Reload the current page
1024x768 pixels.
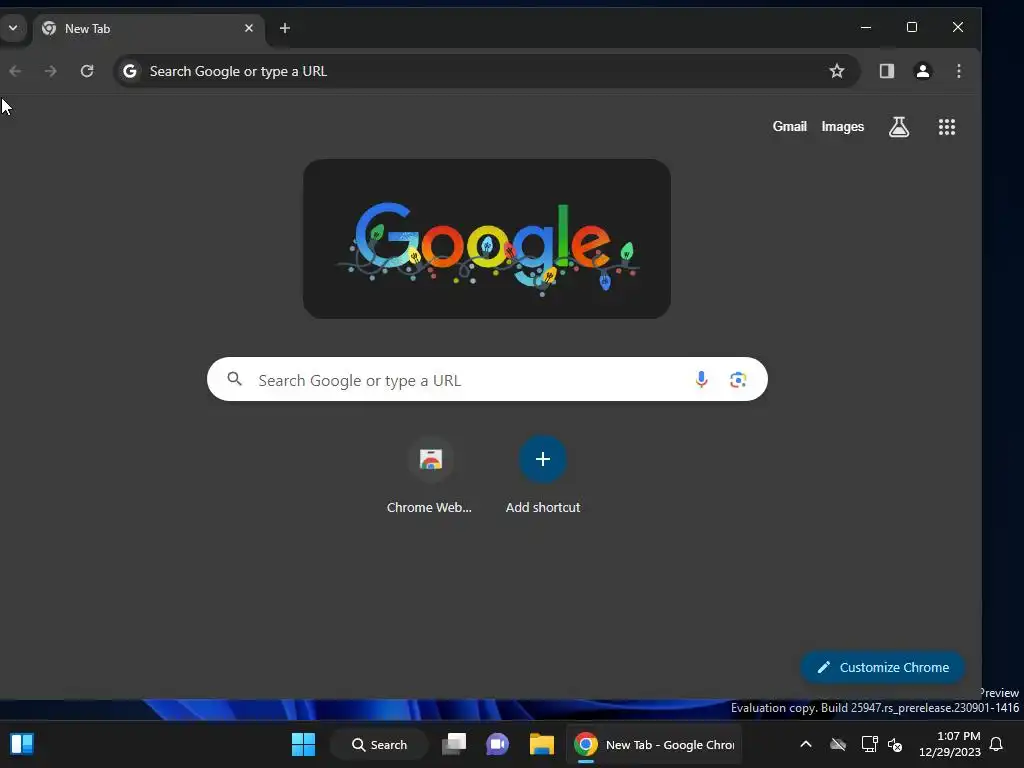(87, 71)
